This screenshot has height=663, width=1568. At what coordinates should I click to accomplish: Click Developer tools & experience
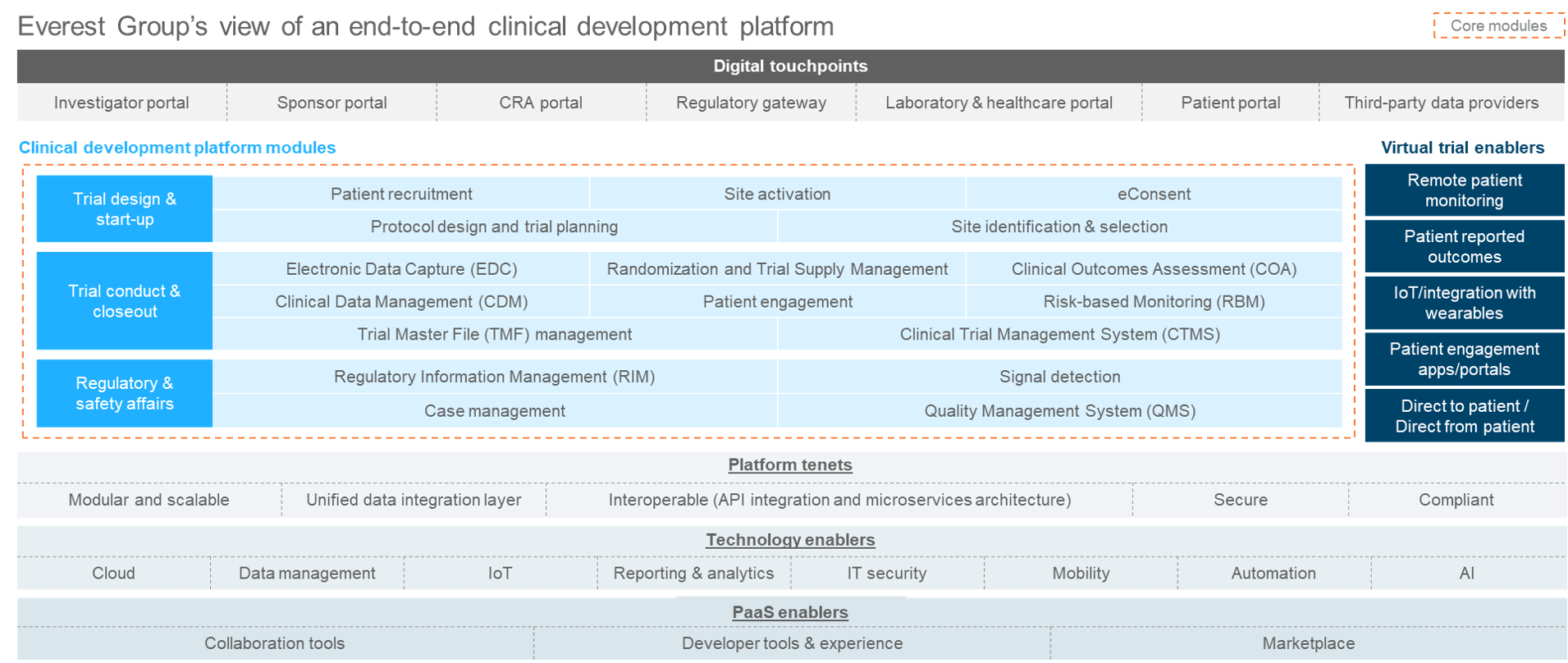pyautogui.click(x=792, y=643)
